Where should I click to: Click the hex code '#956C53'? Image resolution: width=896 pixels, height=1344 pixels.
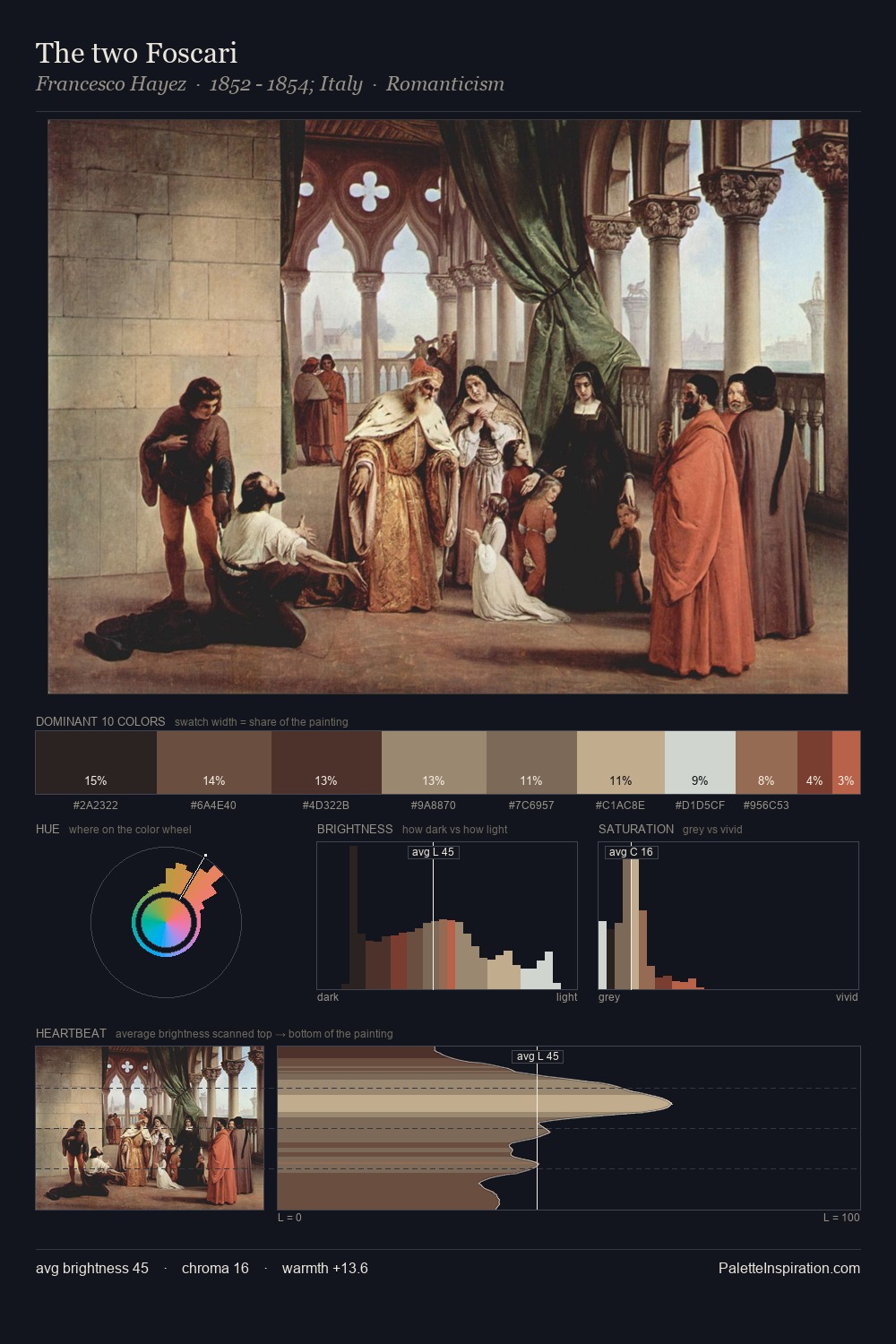766,805
